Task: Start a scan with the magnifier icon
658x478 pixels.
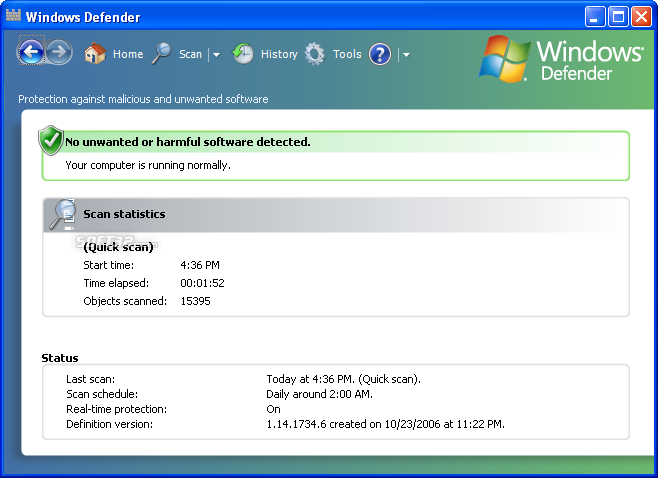Action: click(162, 53)
